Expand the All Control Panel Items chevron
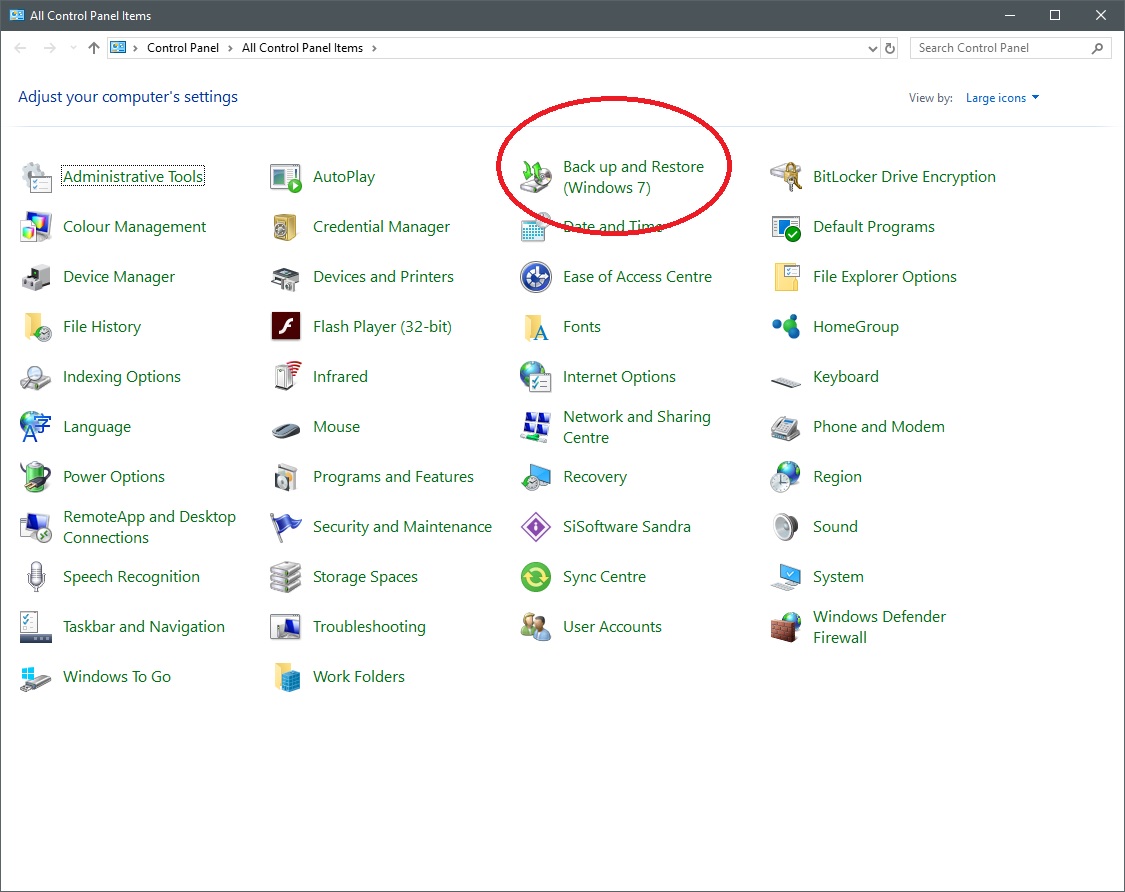The width and height of the screenshot is (1125, 892). tap(374, 48)
